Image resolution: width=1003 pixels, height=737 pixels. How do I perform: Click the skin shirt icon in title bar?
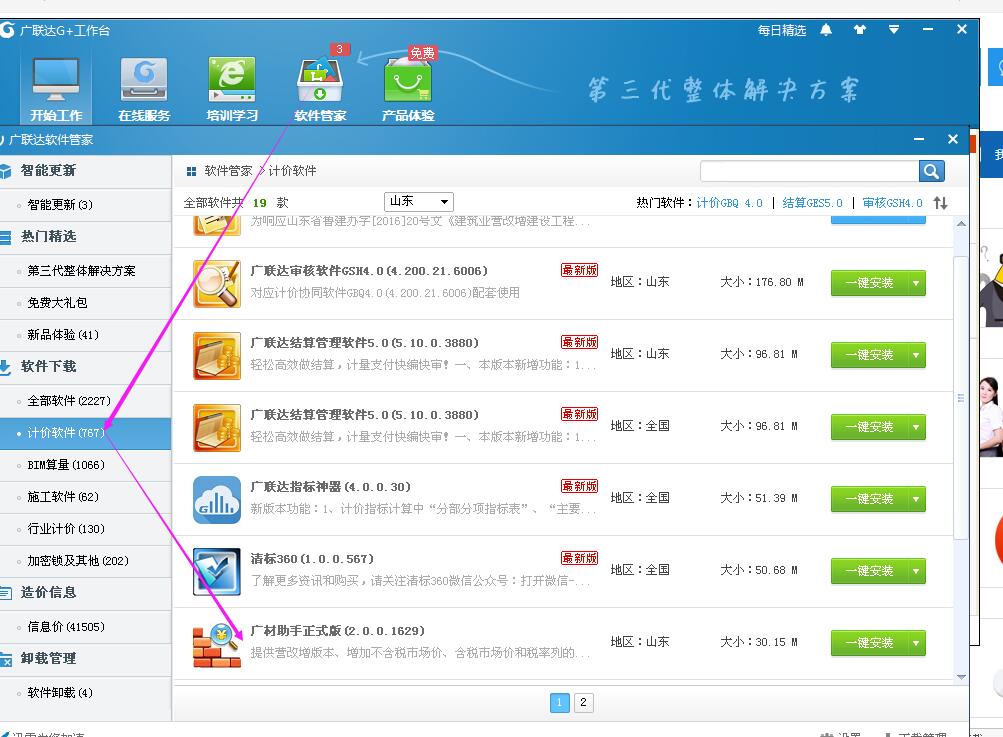(860, 29)
